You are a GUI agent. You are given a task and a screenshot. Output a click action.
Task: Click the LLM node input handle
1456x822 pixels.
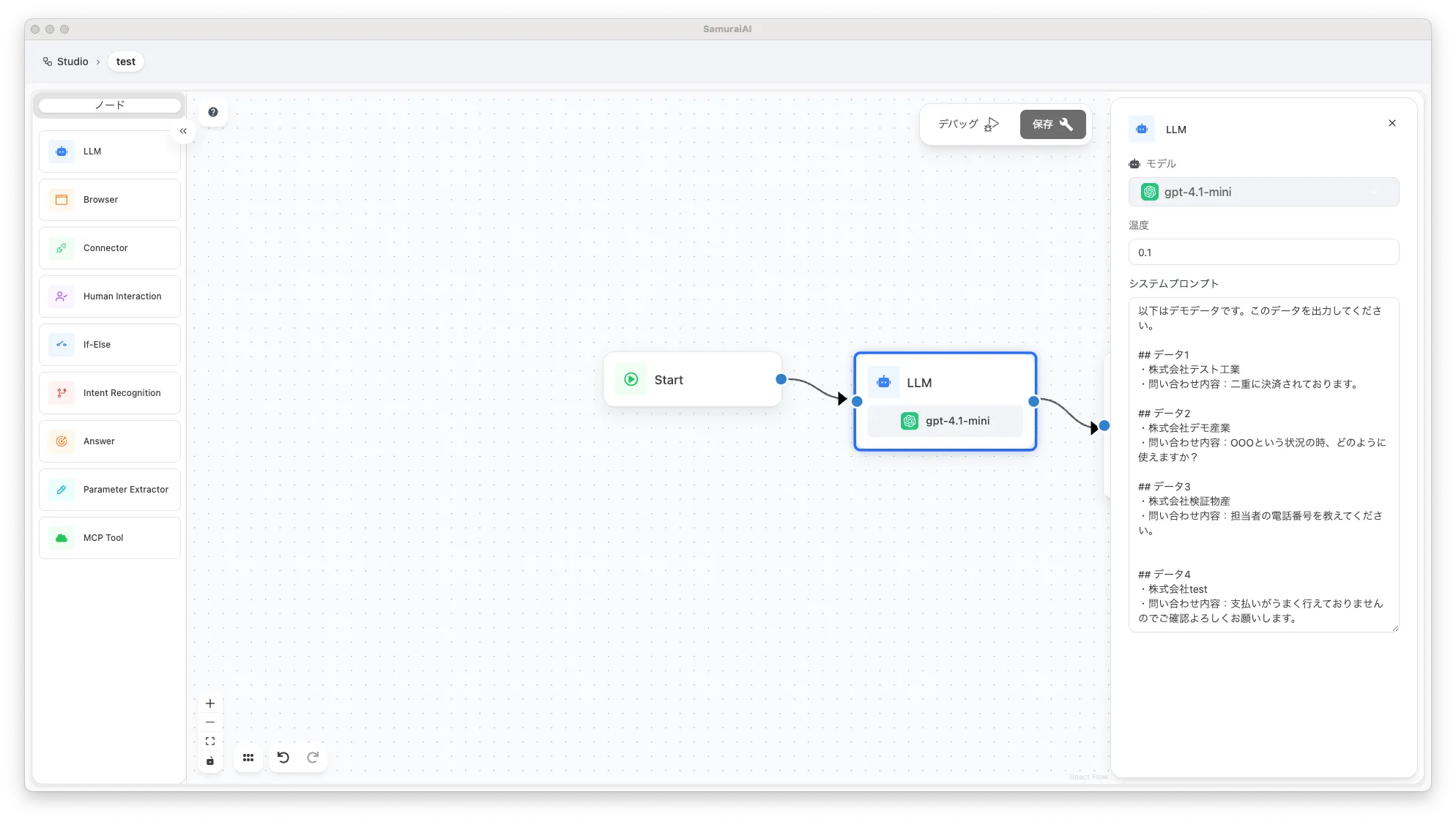coord(857,401)
